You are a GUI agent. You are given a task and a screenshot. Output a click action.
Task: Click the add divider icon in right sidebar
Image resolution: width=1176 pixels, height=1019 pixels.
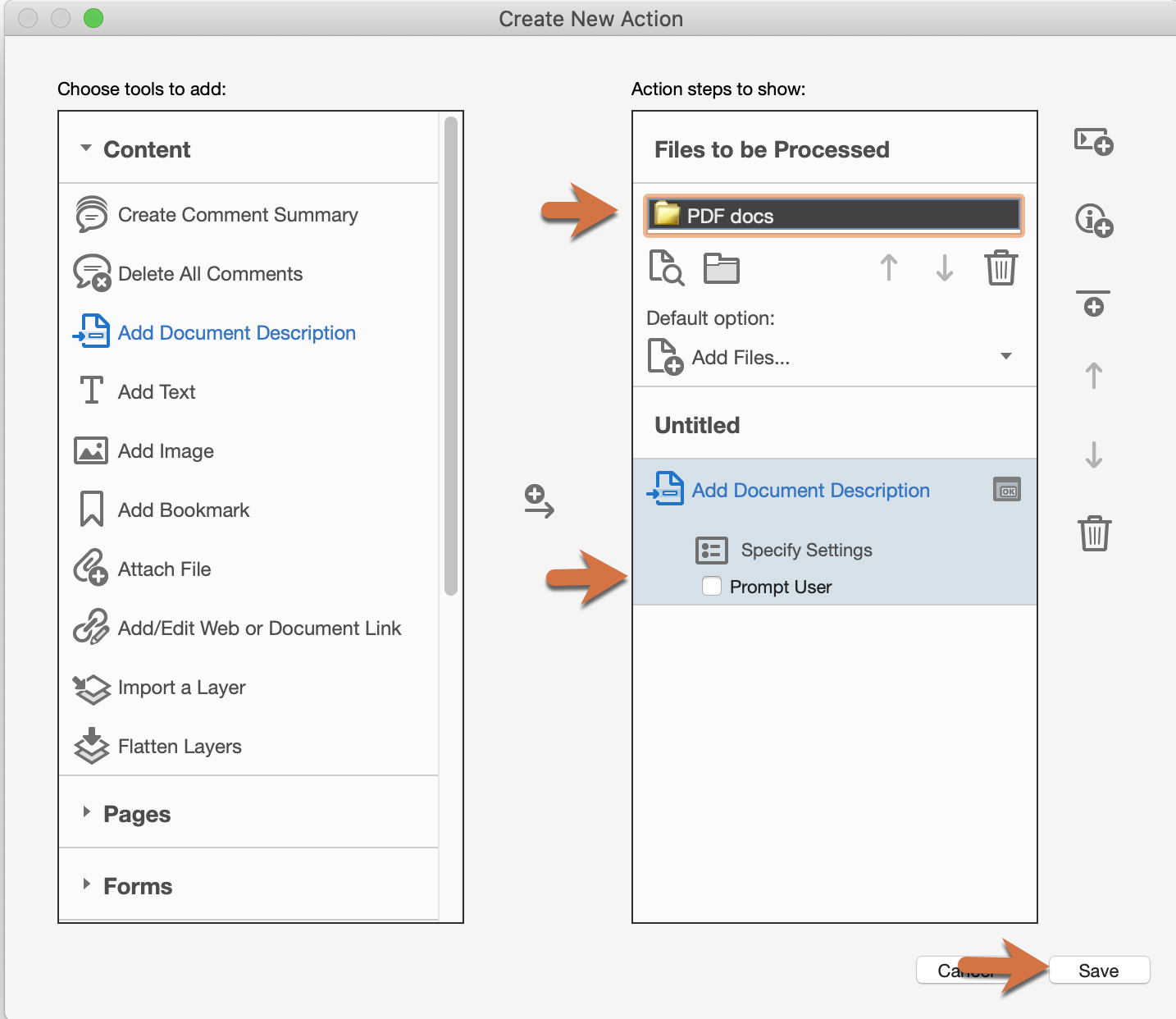point(1094,304)
